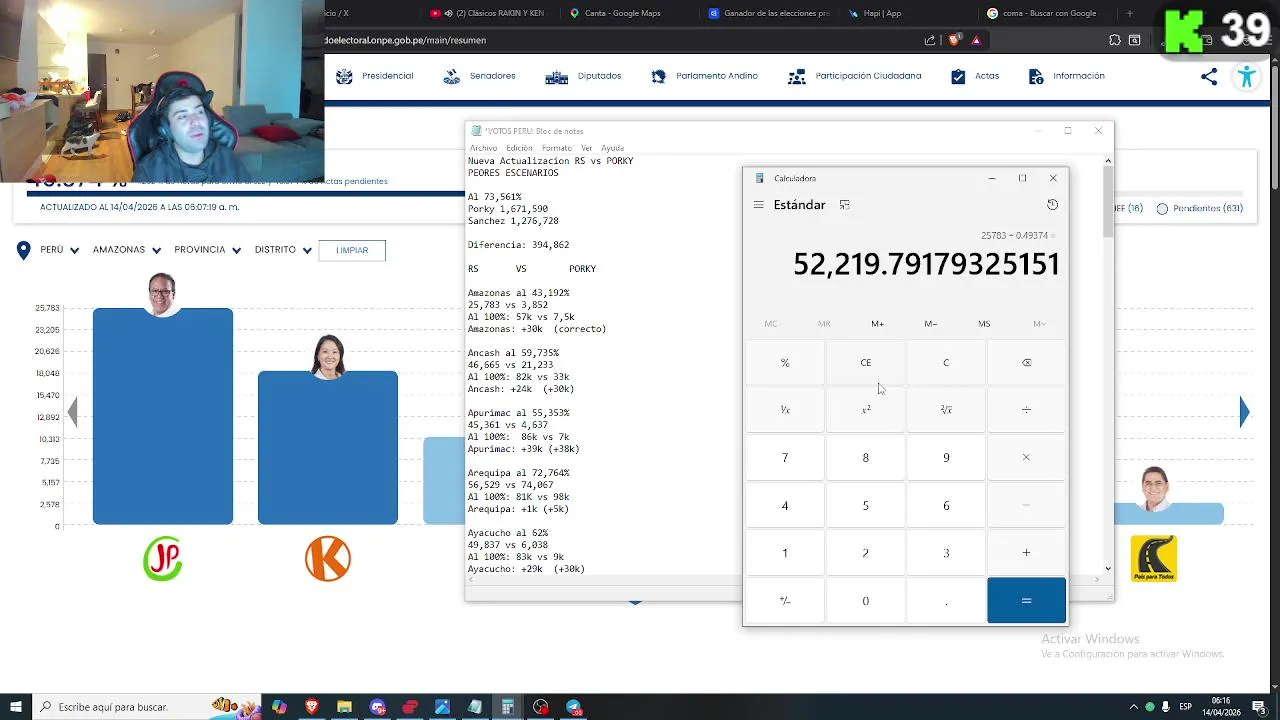The image size is (1280, 720).
Task: Click the decimal point key
Action: click(x=946, y=601)
